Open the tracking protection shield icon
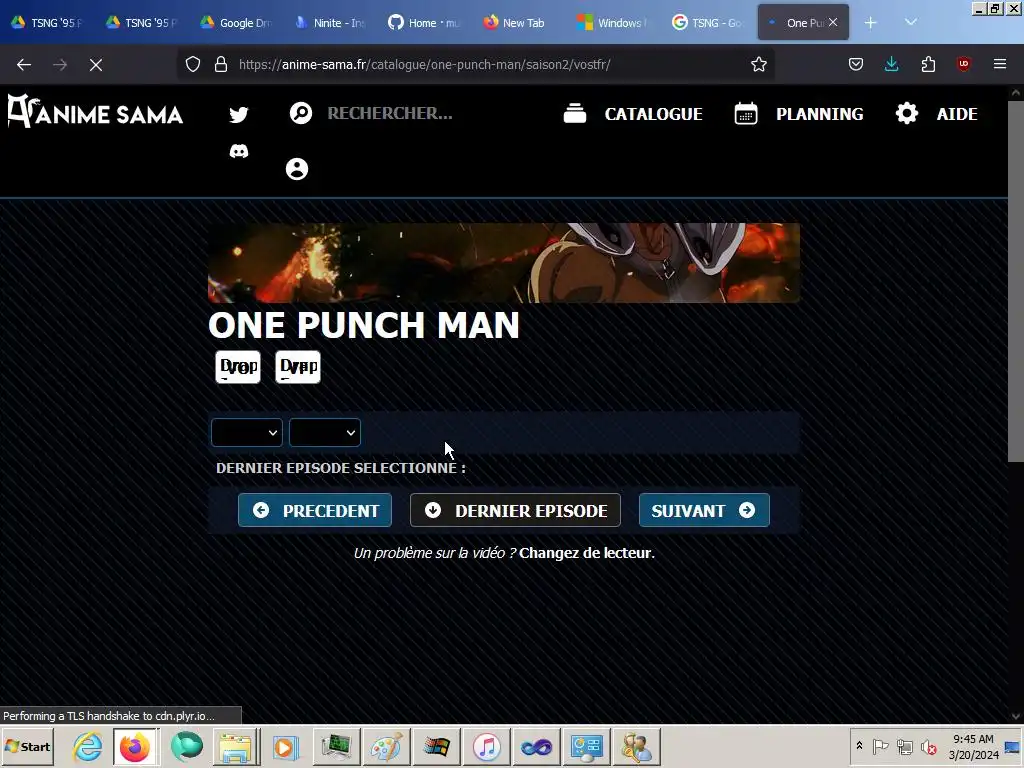Screen dimensions: 1024x768 click(193, 64)
